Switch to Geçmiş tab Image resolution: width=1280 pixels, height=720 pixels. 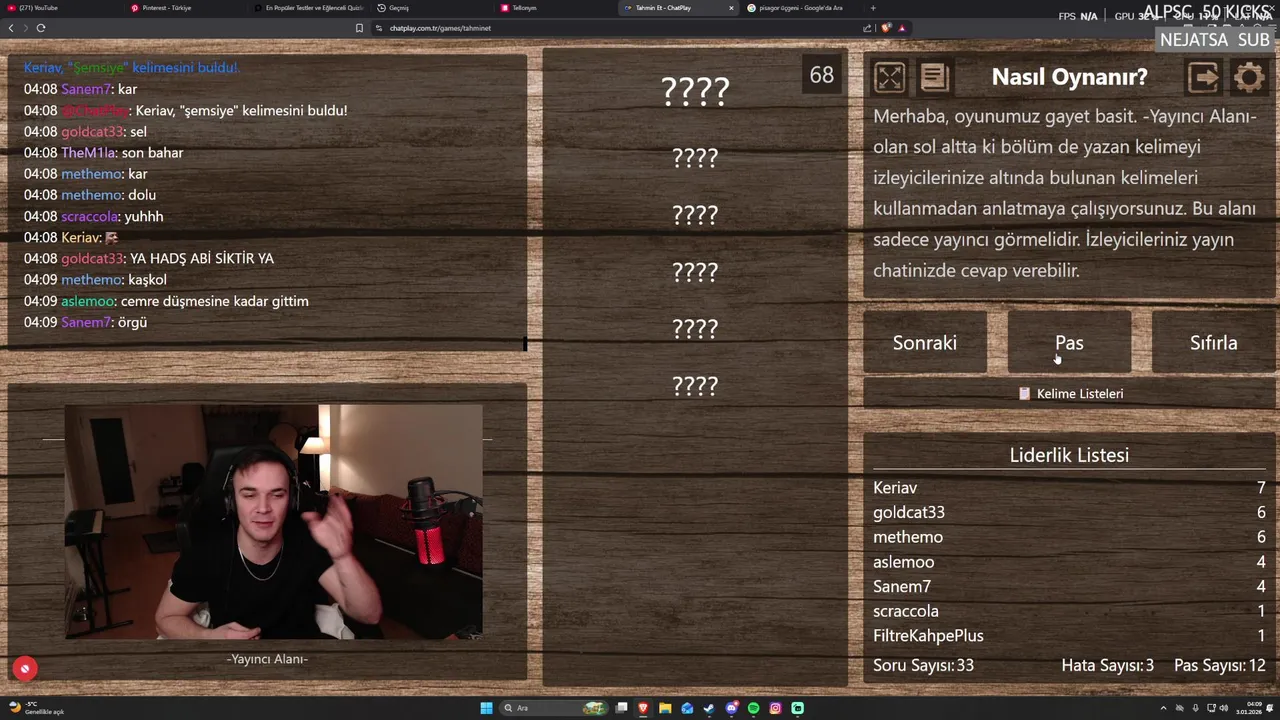(x=431, y=8)
